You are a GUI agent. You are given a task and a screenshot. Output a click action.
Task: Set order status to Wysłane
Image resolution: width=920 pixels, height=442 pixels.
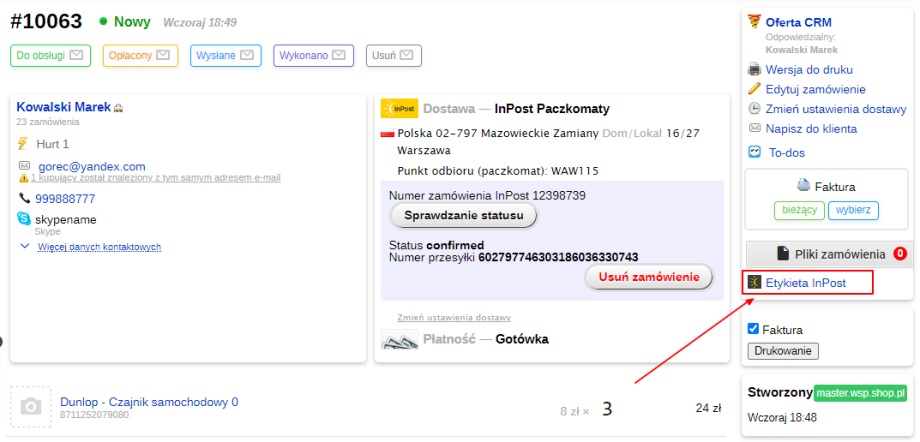226,55
